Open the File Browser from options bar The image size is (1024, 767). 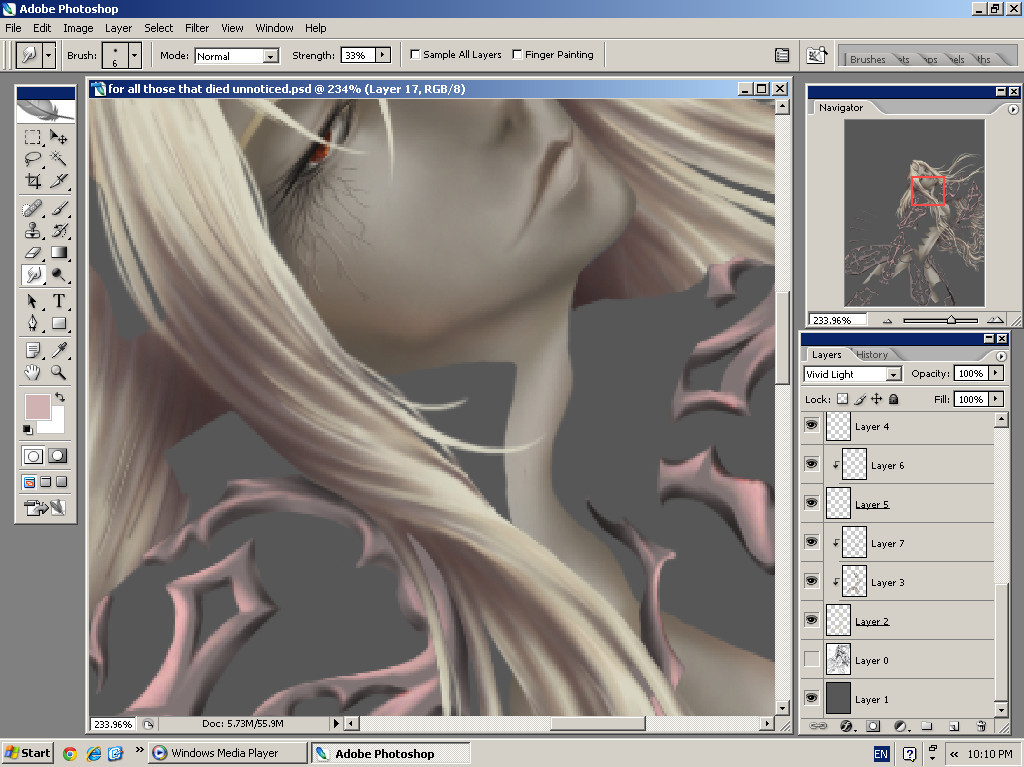coord(816,56)
